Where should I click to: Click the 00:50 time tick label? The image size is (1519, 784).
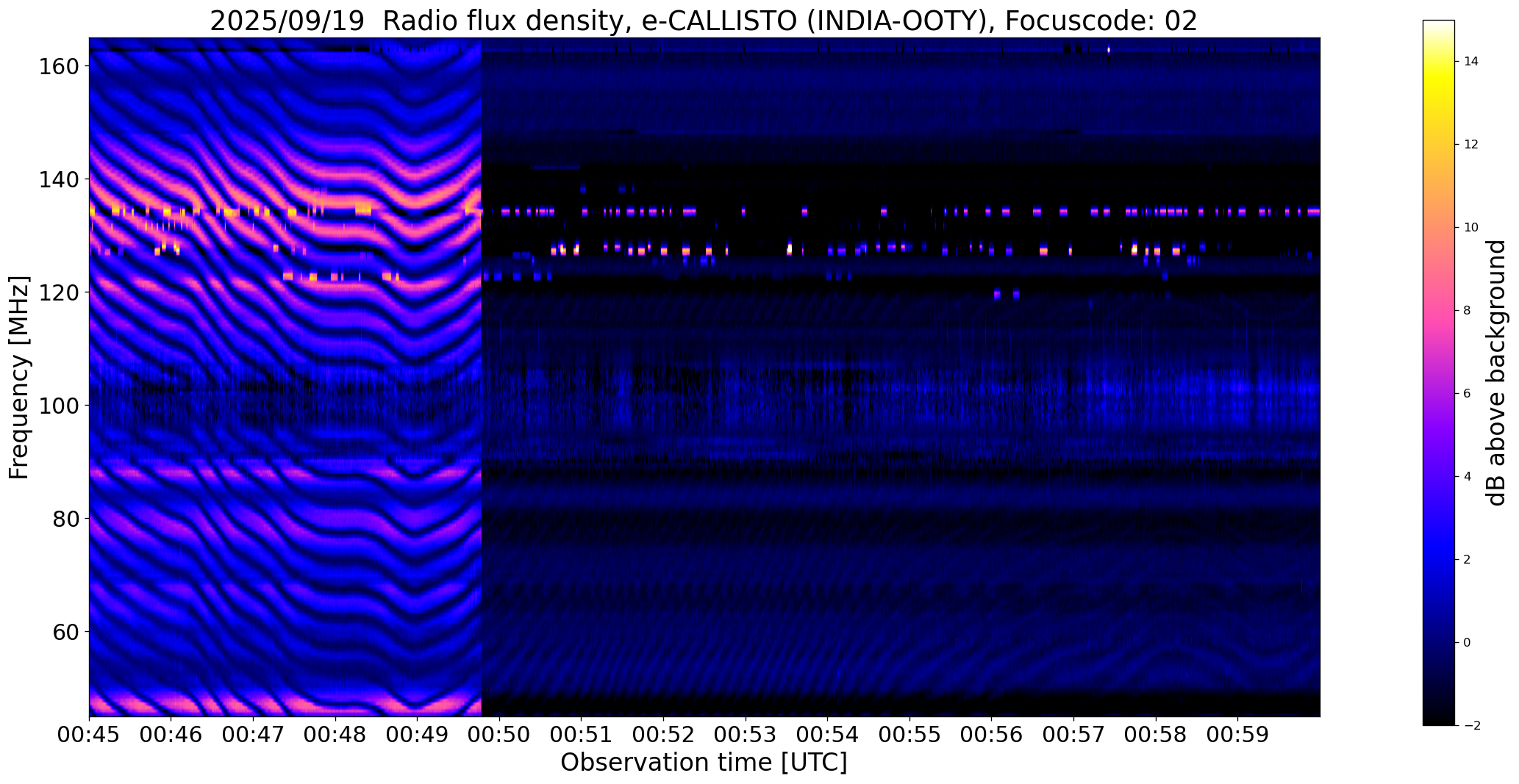click(500, 735)
